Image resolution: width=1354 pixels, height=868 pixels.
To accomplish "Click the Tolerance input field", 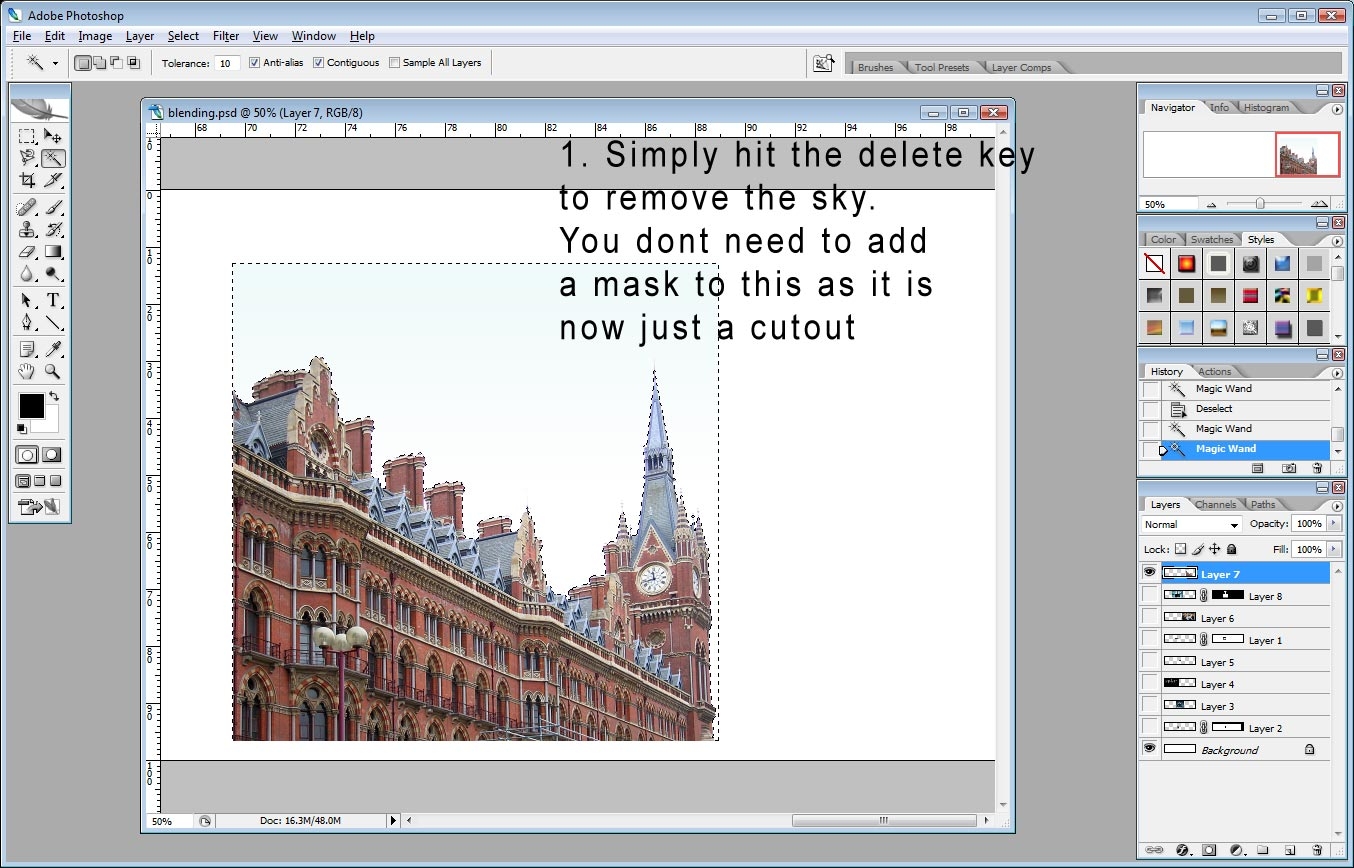I will point(227,63).
